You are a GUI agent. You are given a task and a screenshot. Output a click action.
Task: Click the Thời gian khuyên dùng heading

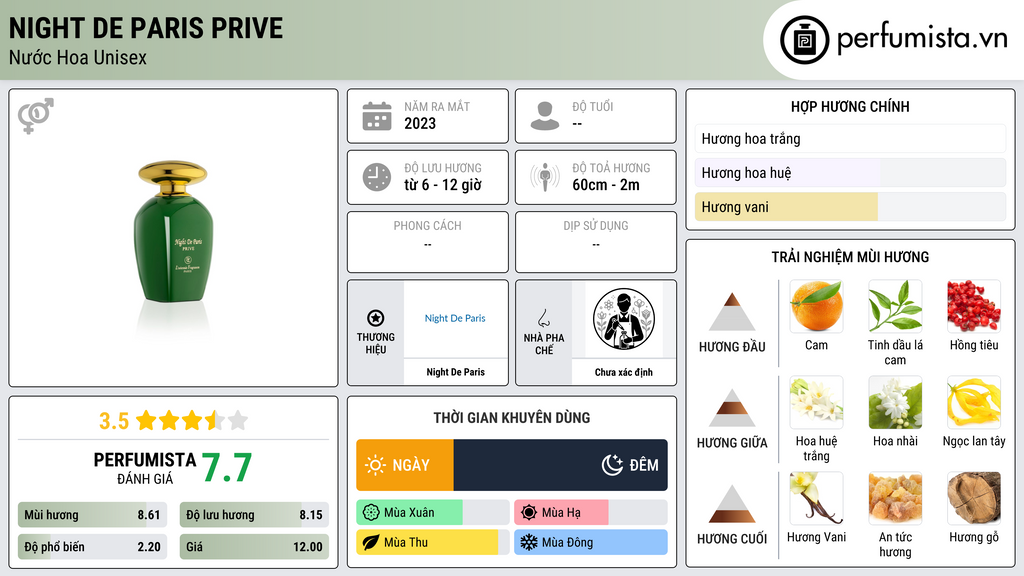click(x=512, y=418)
